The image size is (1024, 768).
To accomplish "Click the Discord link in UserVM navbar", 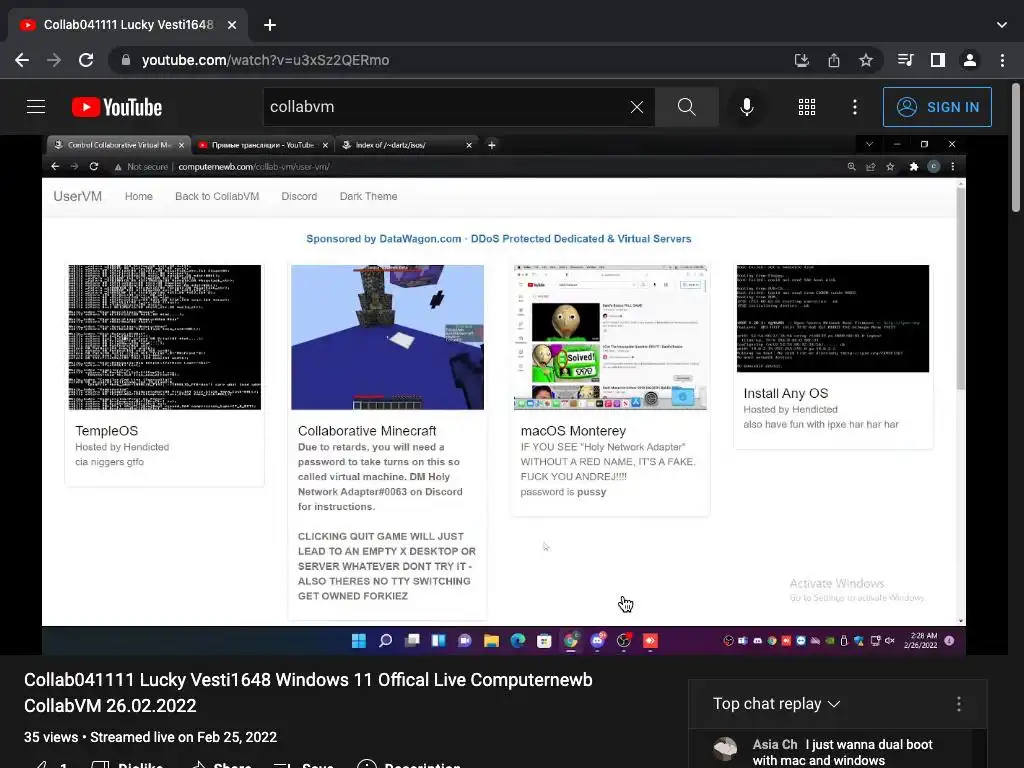I will [x=299, y=197].
